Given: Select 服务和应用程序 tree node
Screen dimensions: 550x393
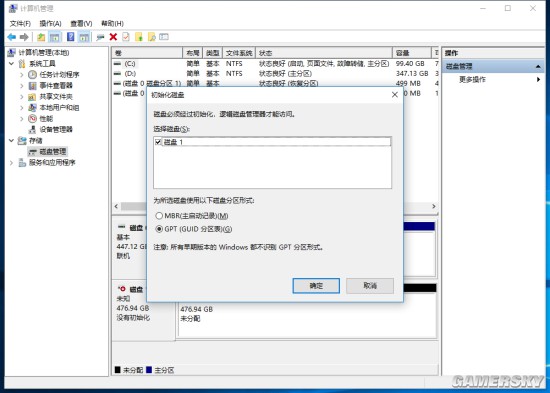Looking at the screenshot, I should (52, 162).
